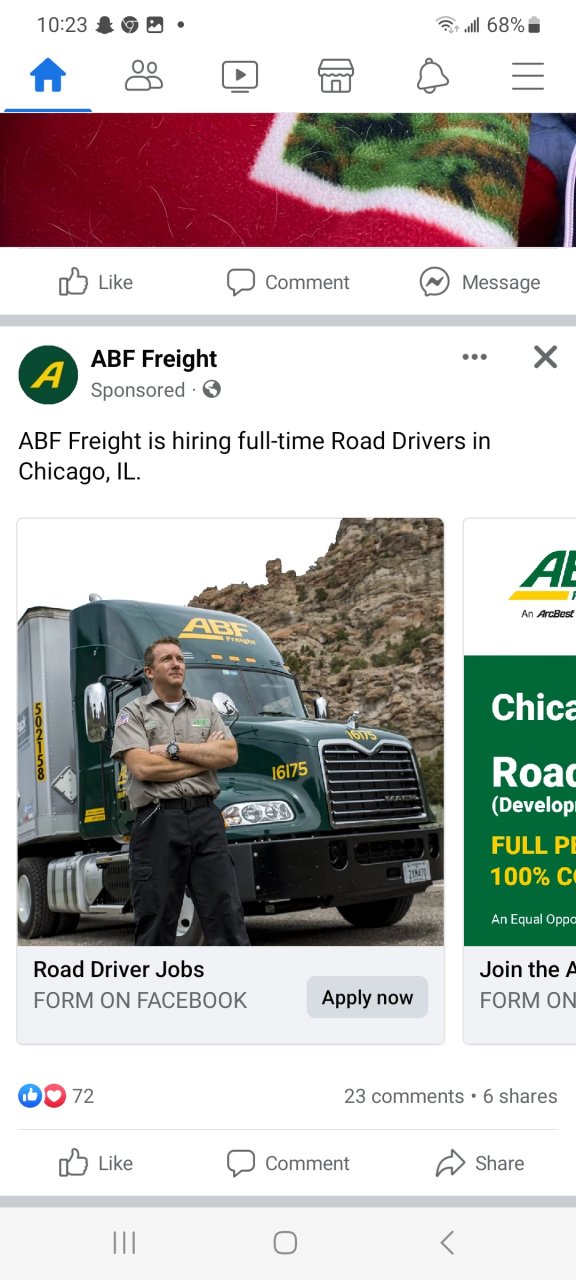Like the upper post with thumbs-up
Screen dimensions: 576x1280
96,282
